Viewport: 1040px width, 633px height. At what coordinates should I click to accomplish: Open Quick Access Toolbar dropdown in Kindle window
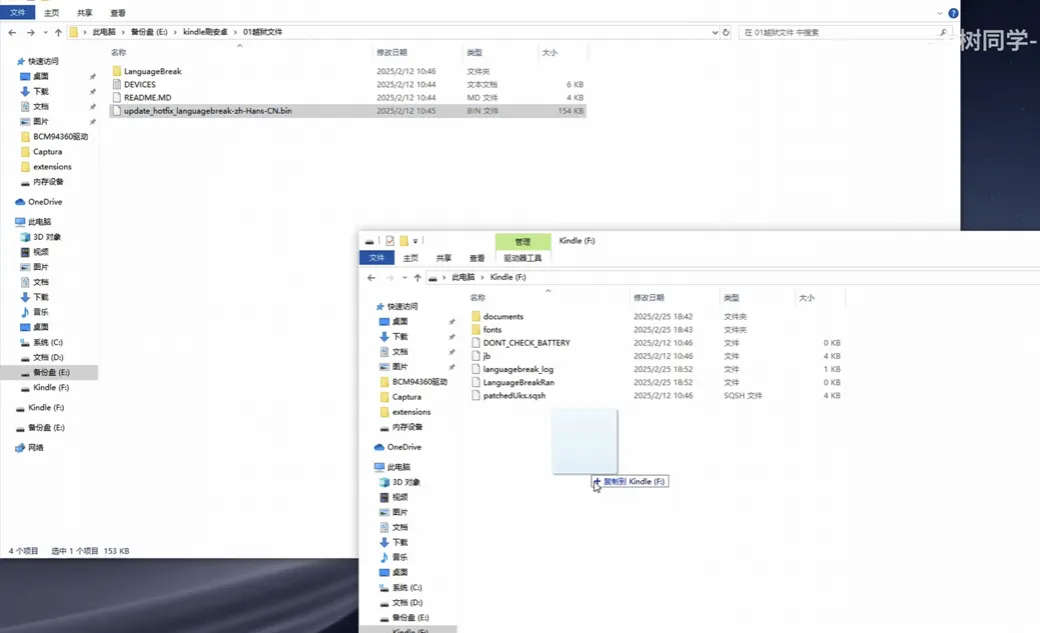pyautogui.click(x=415, y=241)
